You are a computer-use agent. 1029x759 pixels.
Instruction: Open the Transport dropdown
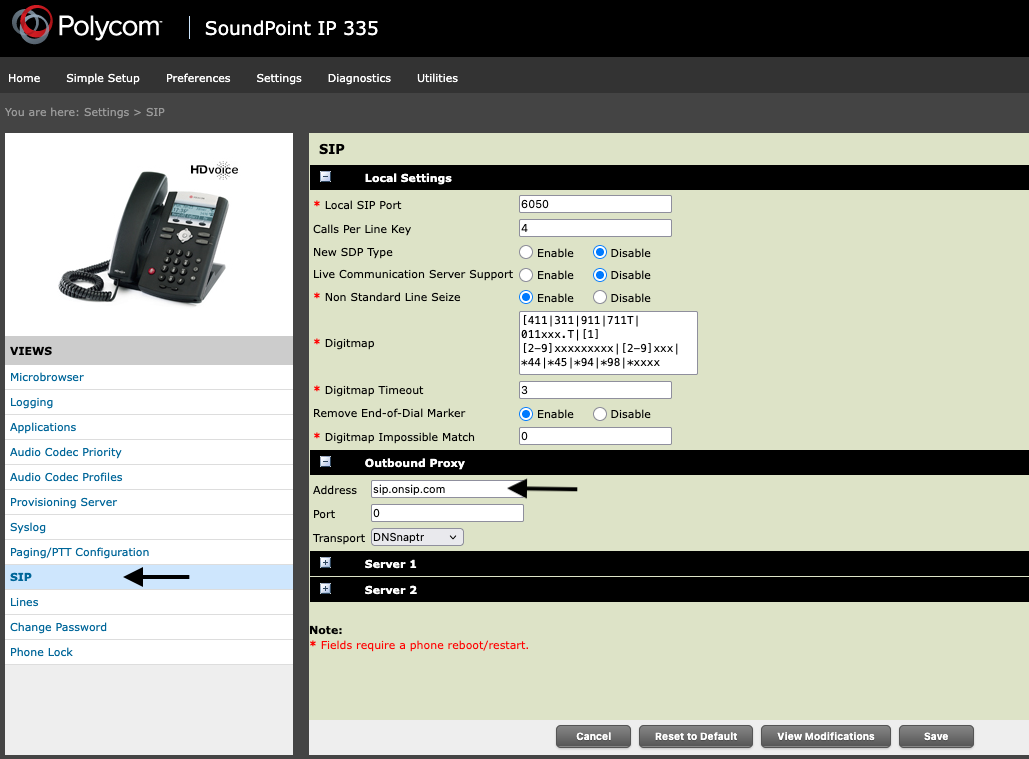click(416, 536)
